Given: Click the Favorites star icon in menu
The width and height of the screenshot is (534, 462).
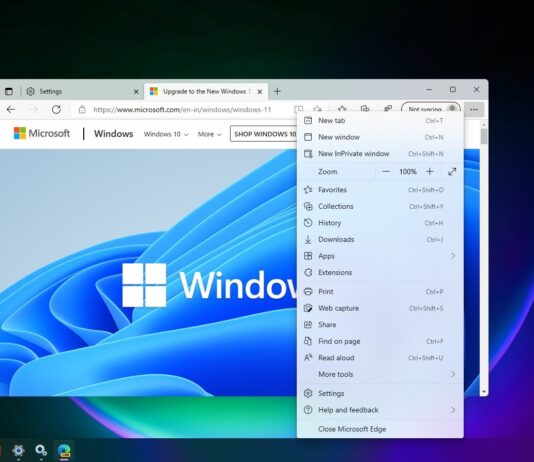Looking at the screenshot, I should [308, 190].
